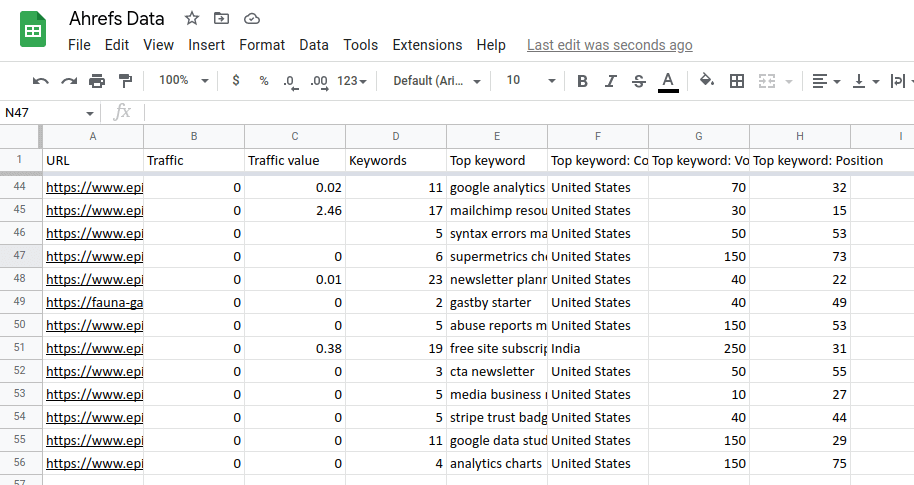This screenshot has height=485, width=914.
Task: Click the Name box showing N47
Action: tap(42, 113)
